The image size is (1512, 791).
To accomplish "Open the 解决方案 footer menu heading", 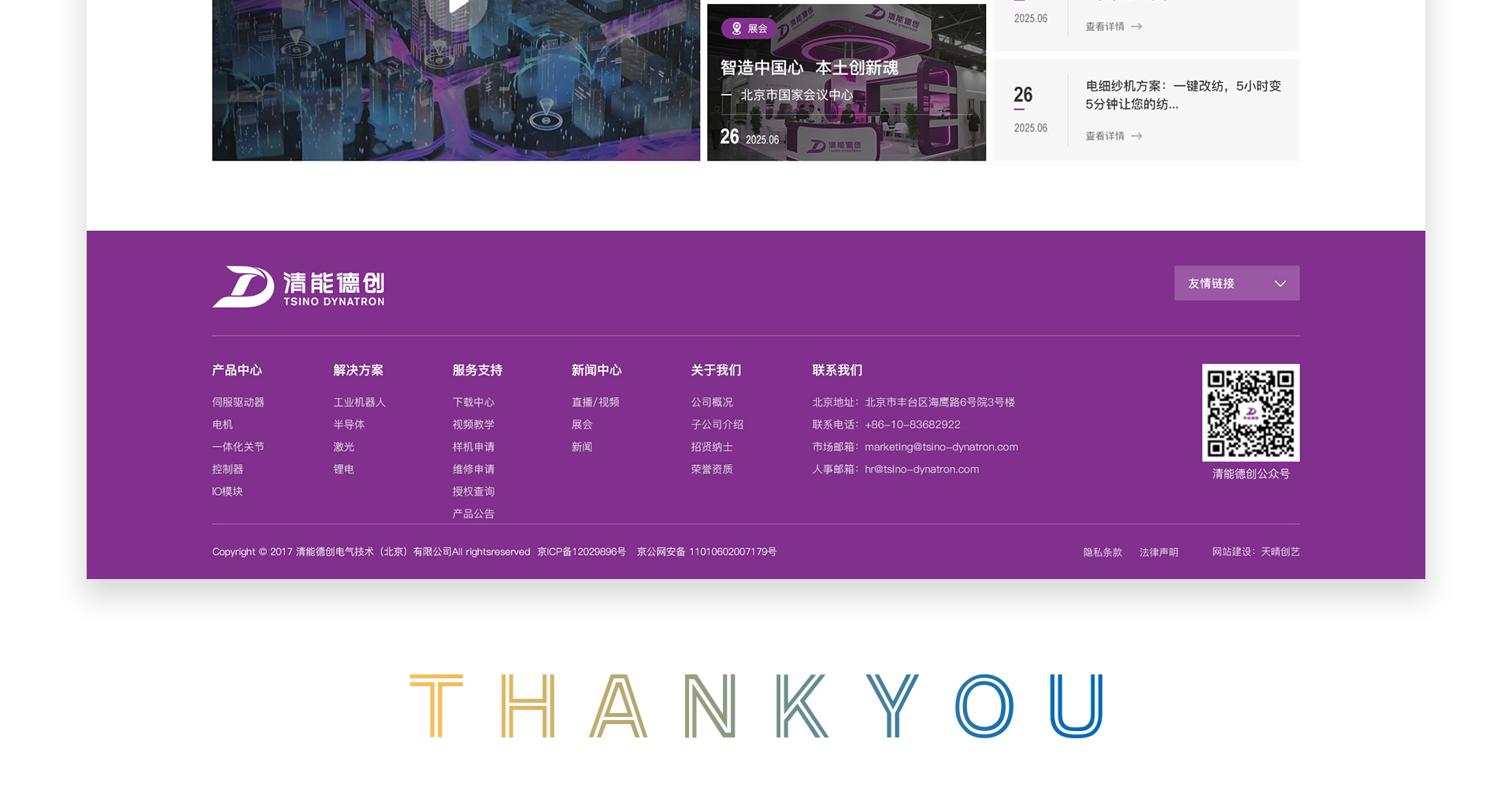I will tap(358, 370).
